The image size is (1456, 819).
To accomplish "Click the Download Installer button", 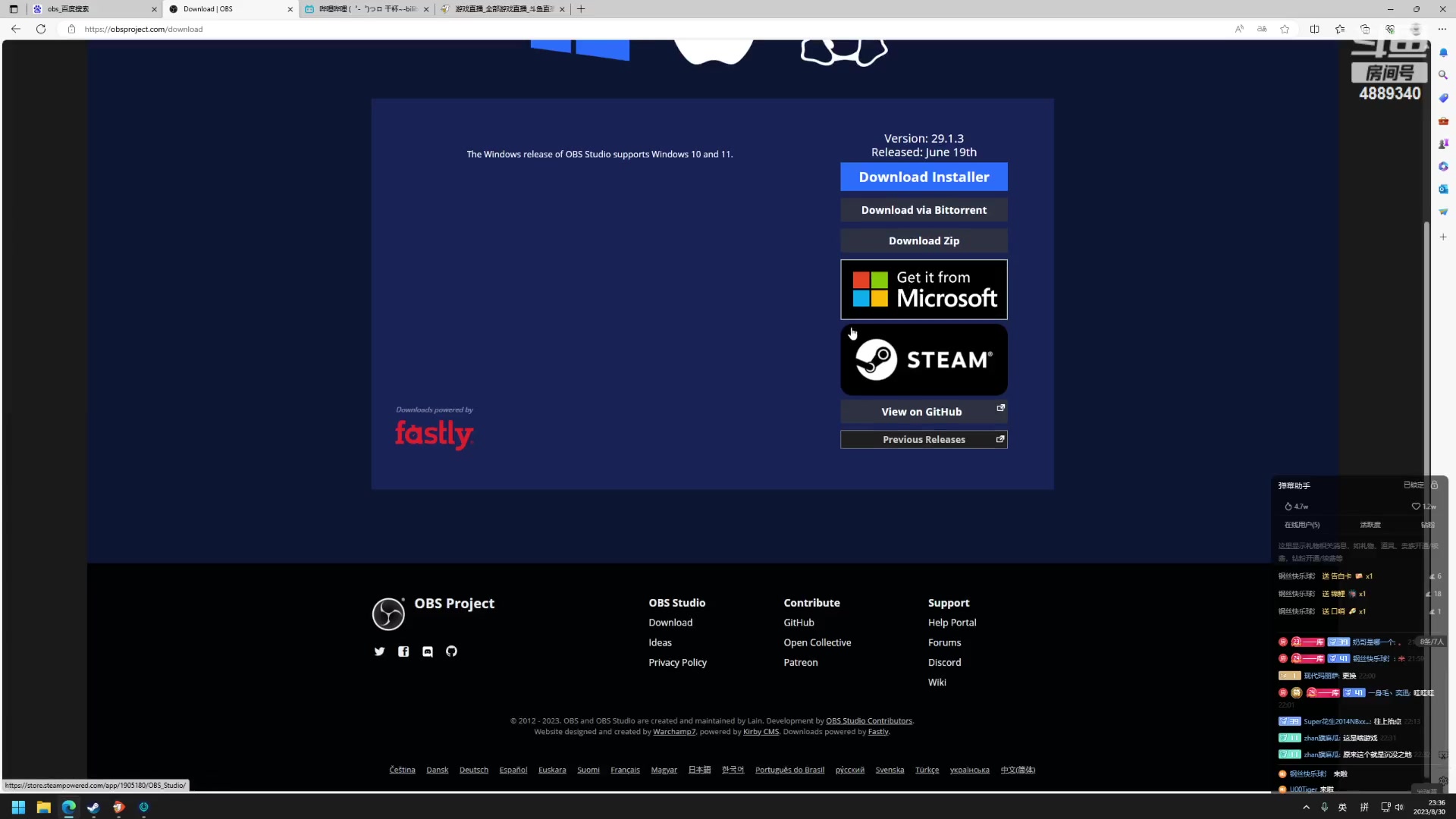I will tap(924, 177).
